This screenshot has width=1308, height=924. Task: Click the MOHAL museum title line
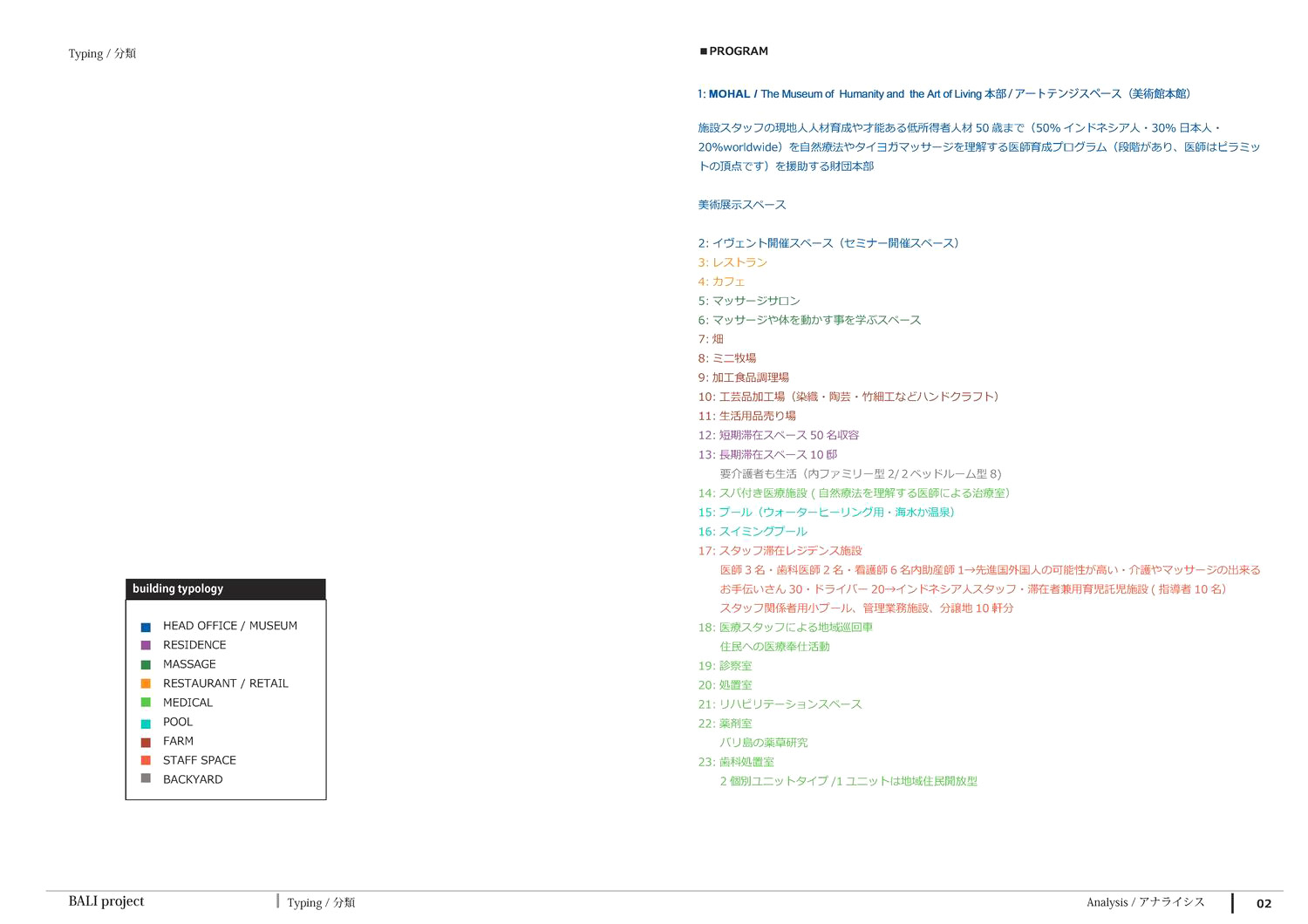point(944,94)
